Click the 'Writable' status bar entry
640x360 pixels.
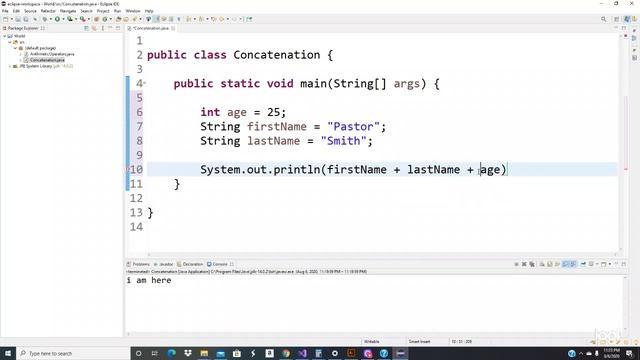(x=371, y=342)
